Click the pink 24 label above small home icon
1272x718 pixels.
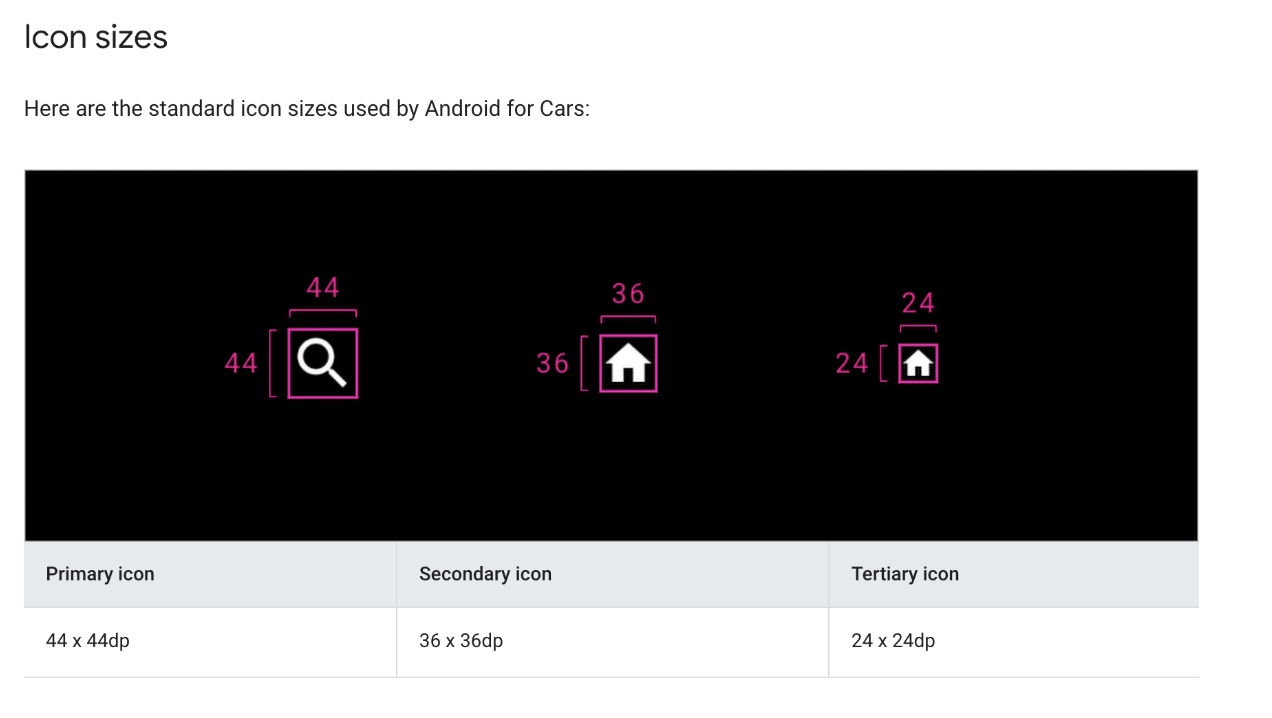click(918, 303)
